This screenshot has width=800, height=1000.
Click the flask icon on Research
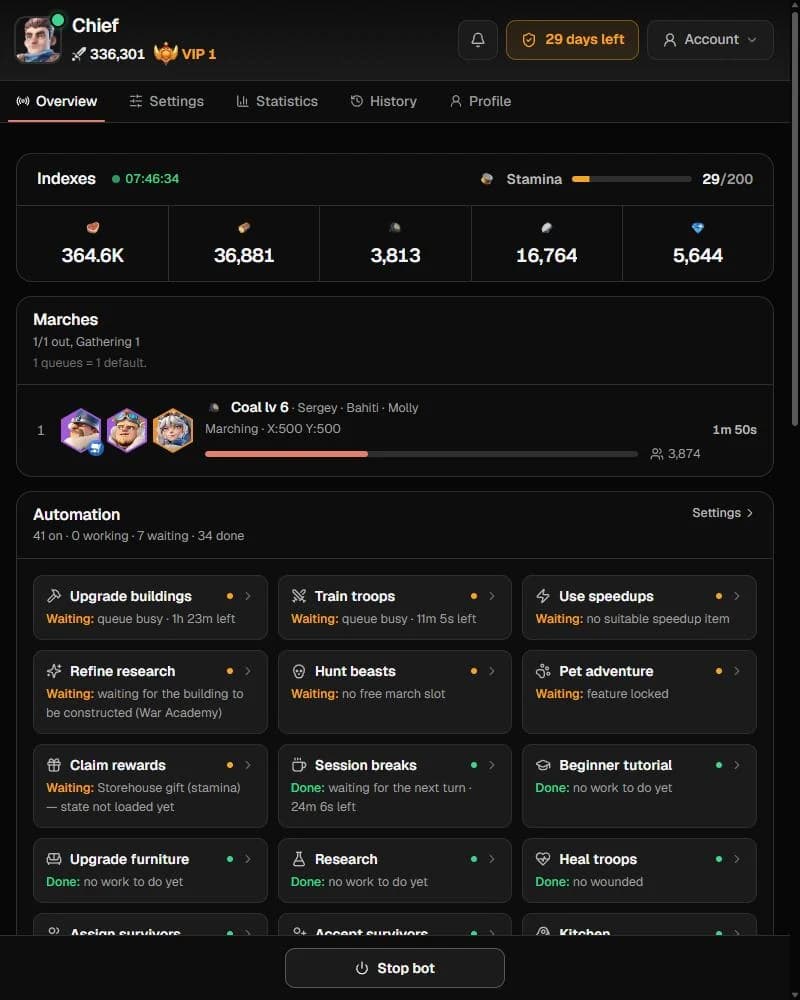[x=299, y=859]
